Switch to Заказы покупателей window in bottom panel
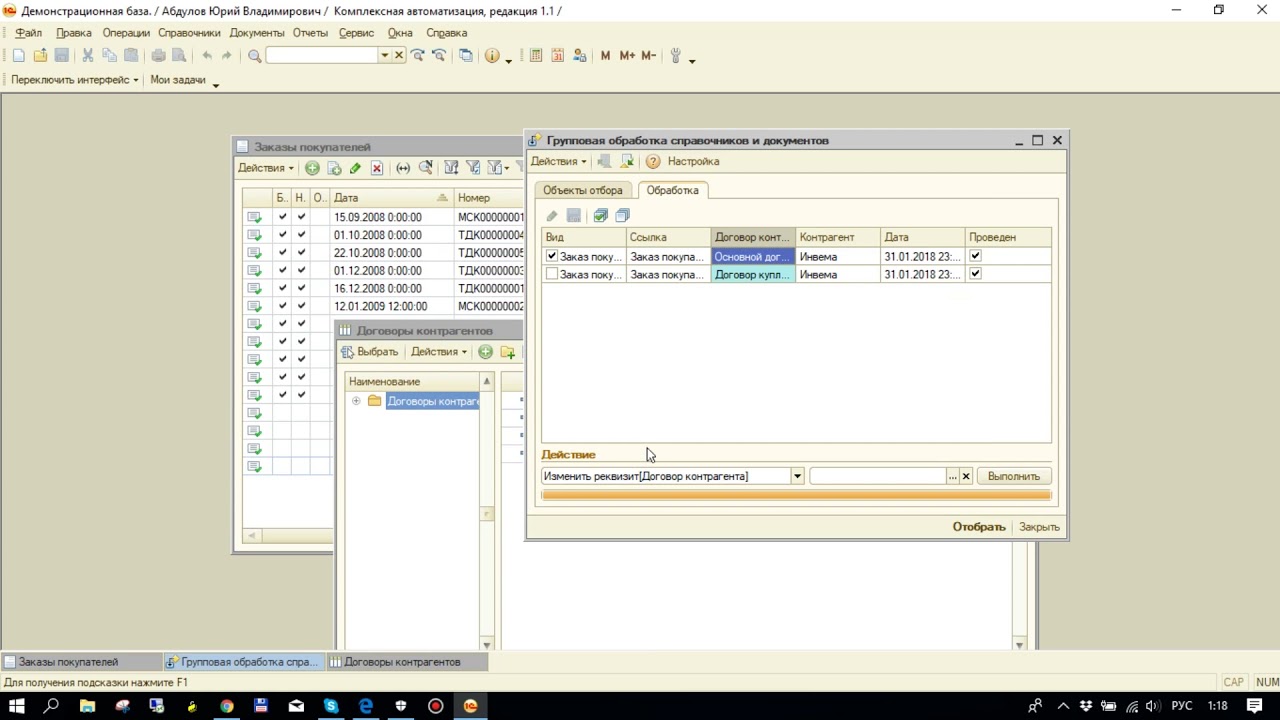 82,662
